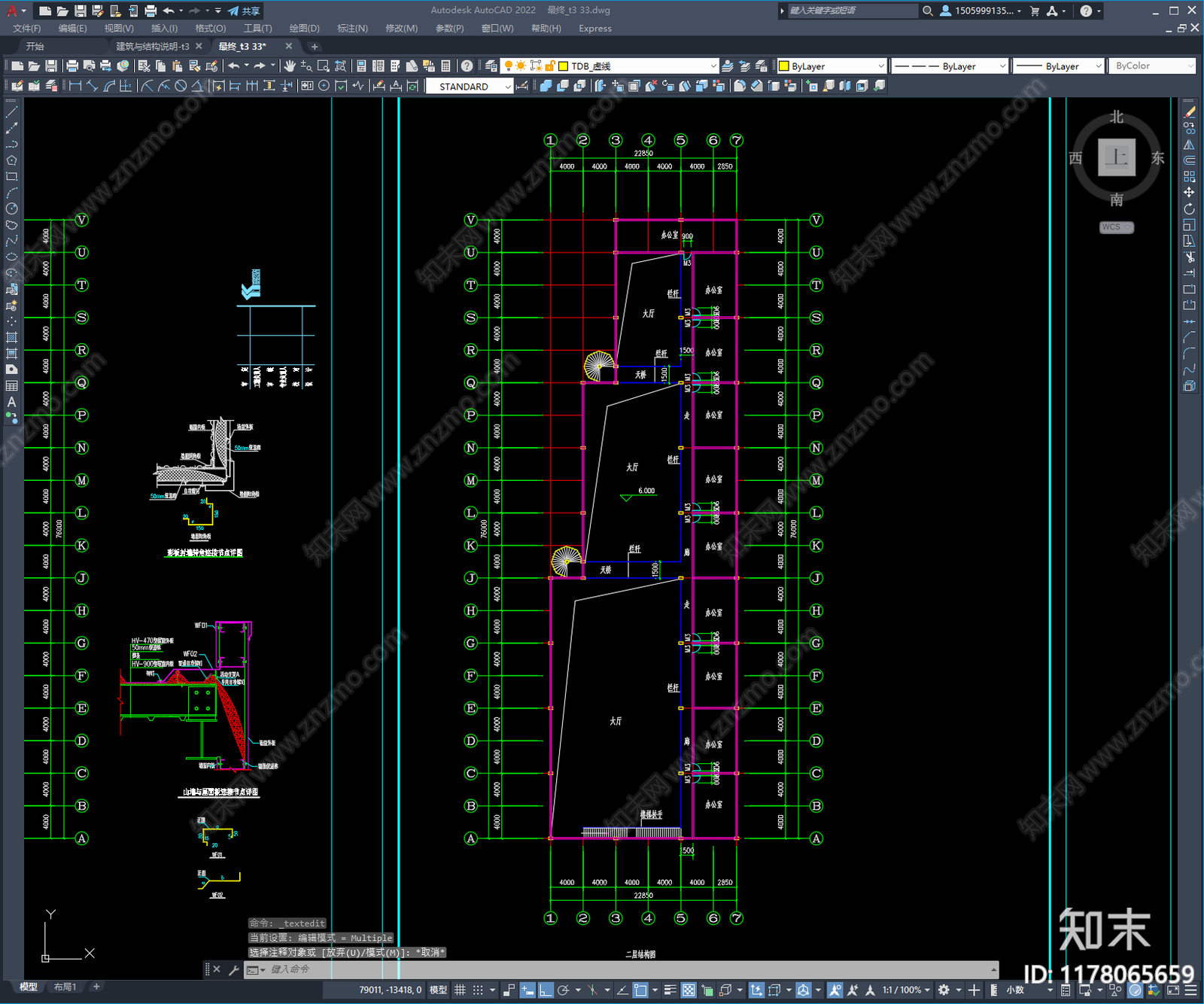Click the 共享 share button
This screenshot has height=1004, width=1204.
244,11
